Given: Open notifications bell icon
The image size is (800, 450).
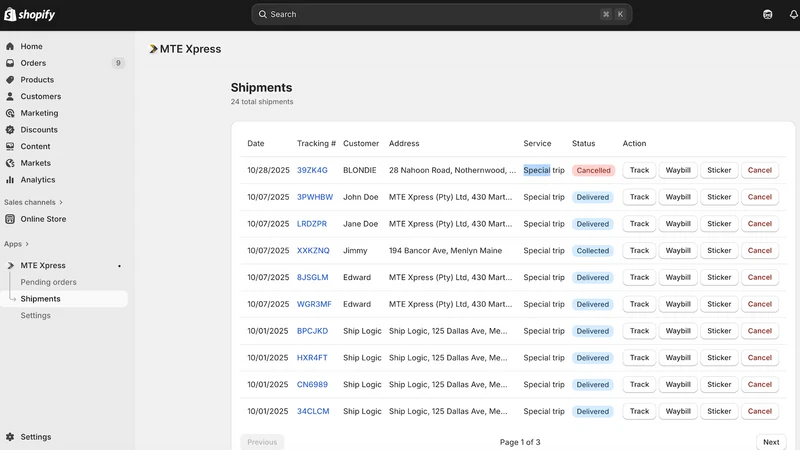Looking at the screenshot, I should coord(793,14).
